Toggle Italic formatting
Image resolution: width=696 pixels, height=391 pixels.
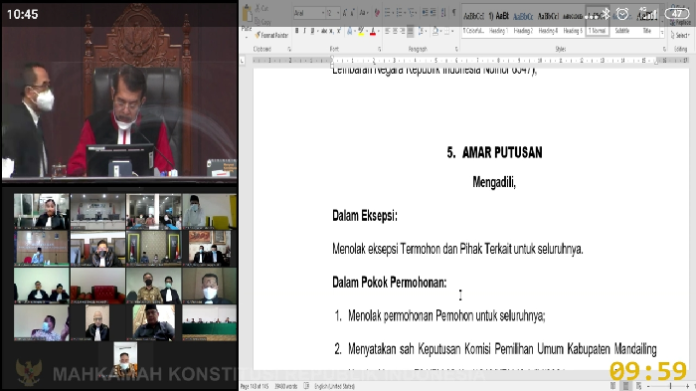coord(304,31)
